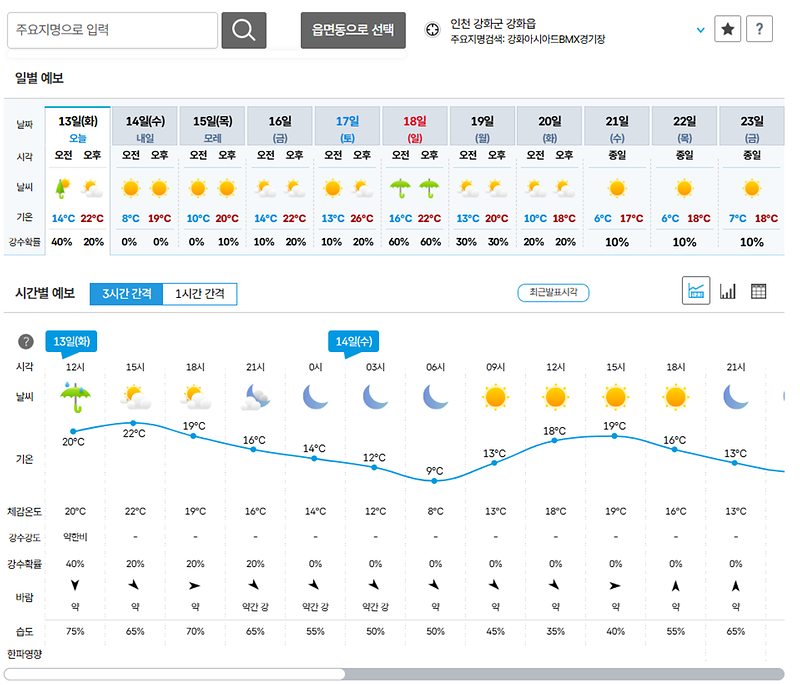
Task: Select the 1시간 간격 interval toggle
Action: pyautogui.click(x=200, y=294)
